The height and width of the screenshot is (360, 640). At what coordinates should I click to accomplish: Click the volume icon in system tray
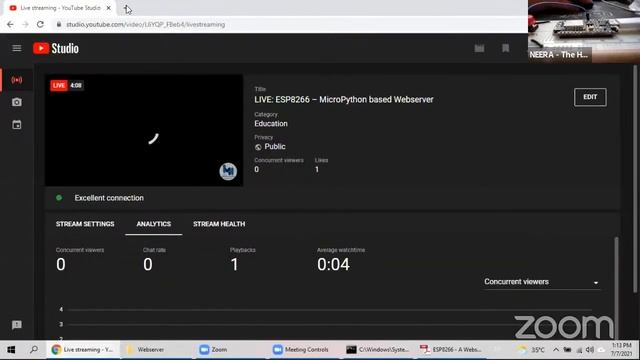point(590,350)
